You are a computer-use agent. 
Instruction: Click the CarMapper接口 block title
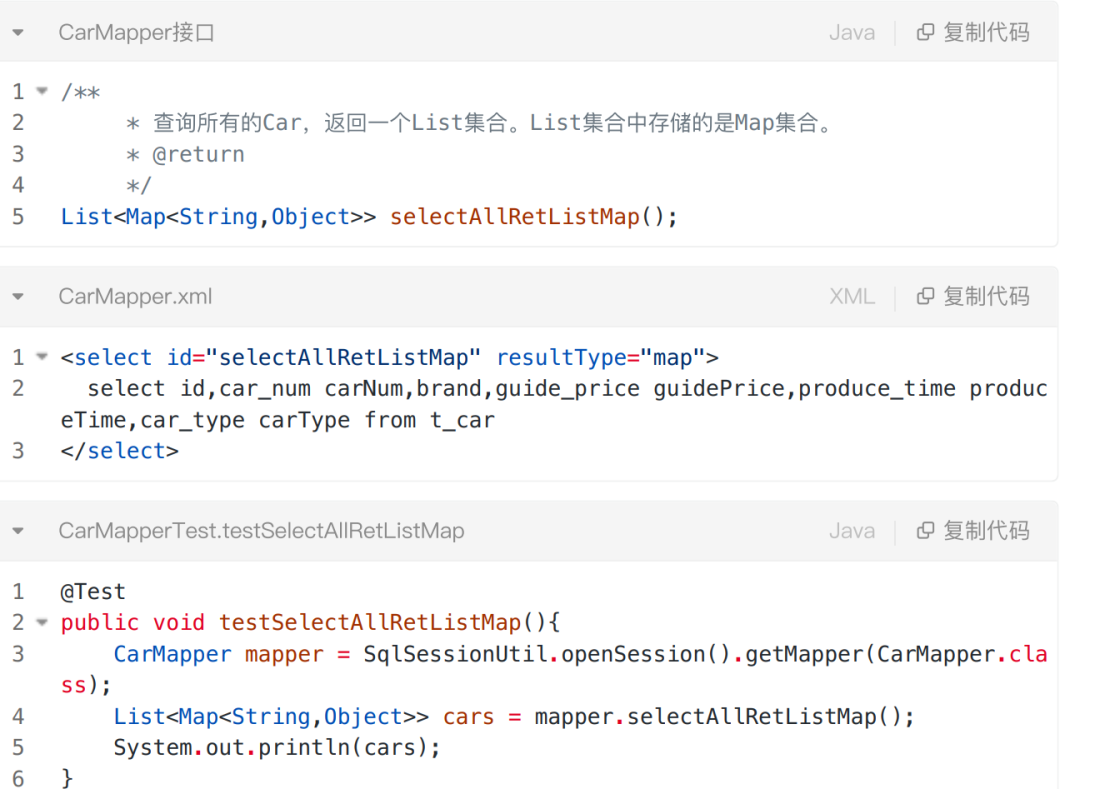137,33
